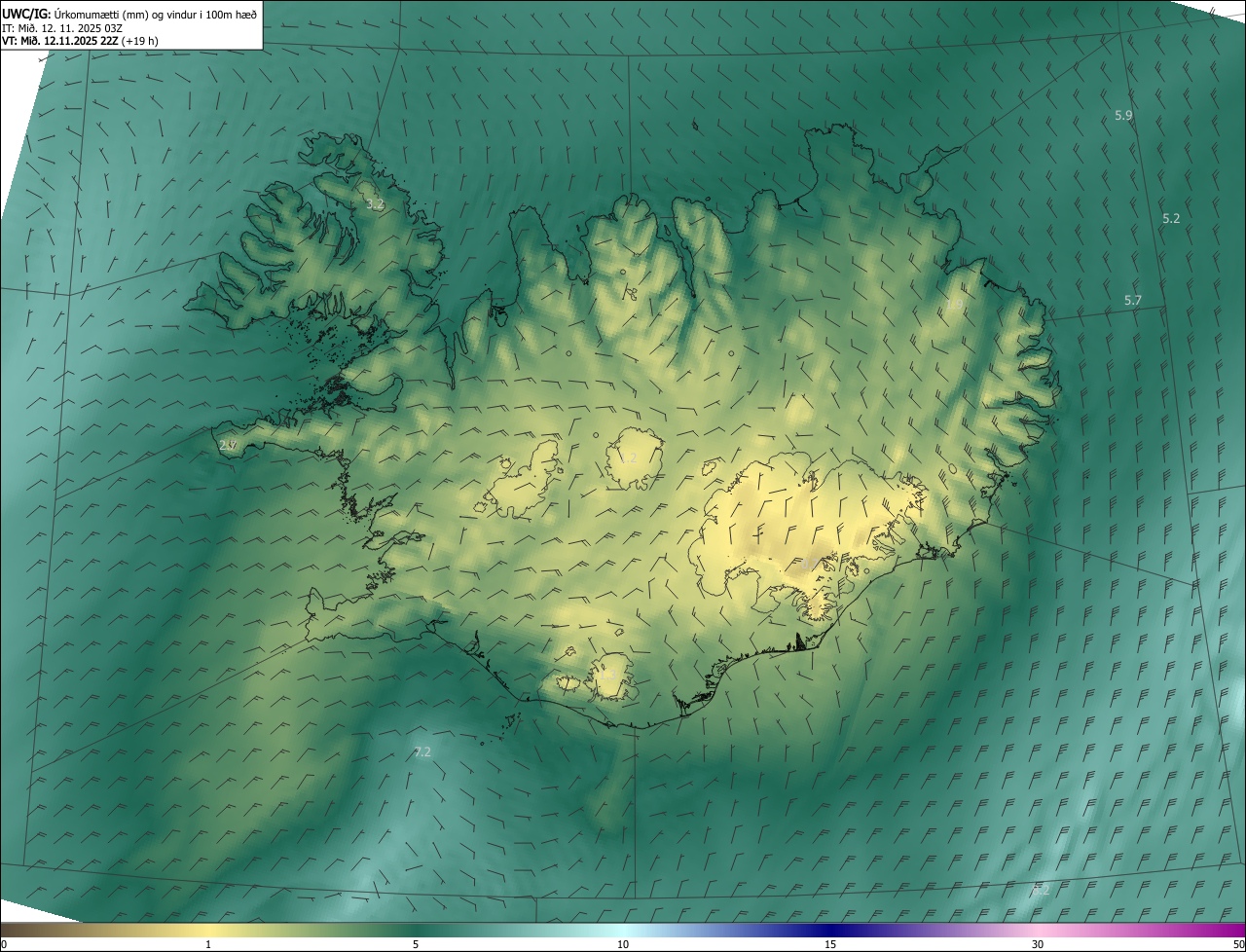Select the 1.2 label on Hofsjökull glacier
The width and height of the screenshot is (1246, 952).
coord(629,458)
